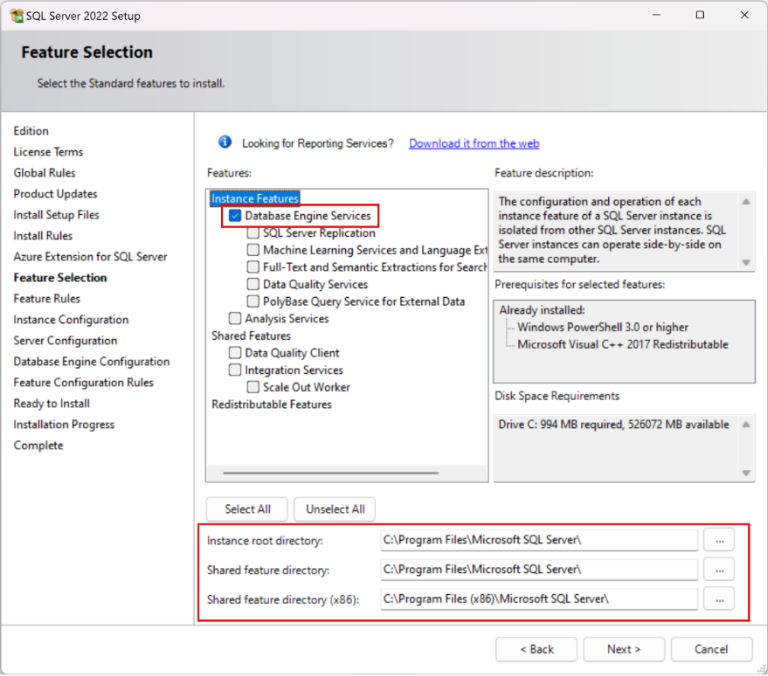
Task: Select the Shared Features tree node
Action: 251,336
